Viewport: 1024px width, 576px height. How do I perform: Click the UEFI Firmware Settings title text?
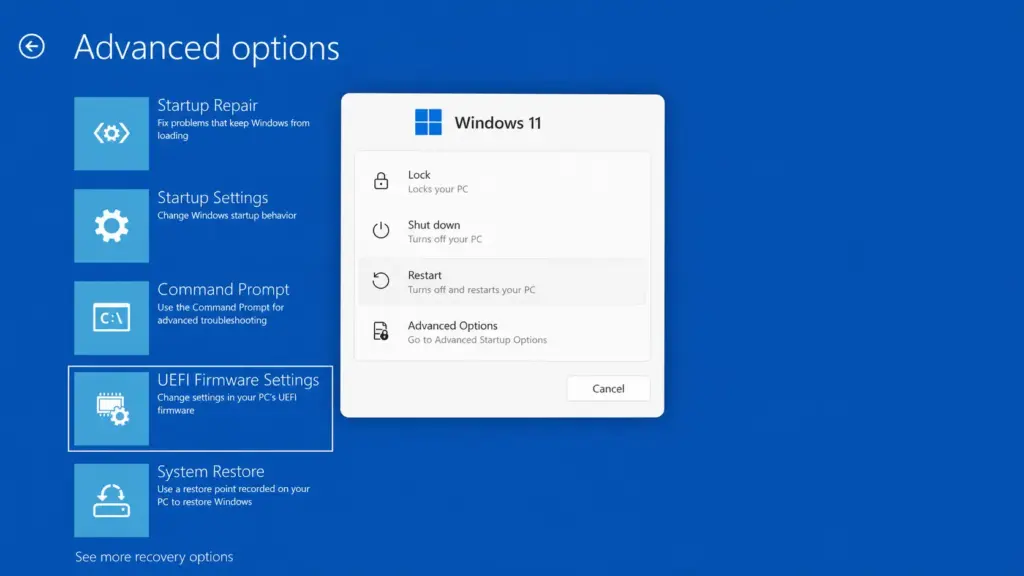click(238, 380)
